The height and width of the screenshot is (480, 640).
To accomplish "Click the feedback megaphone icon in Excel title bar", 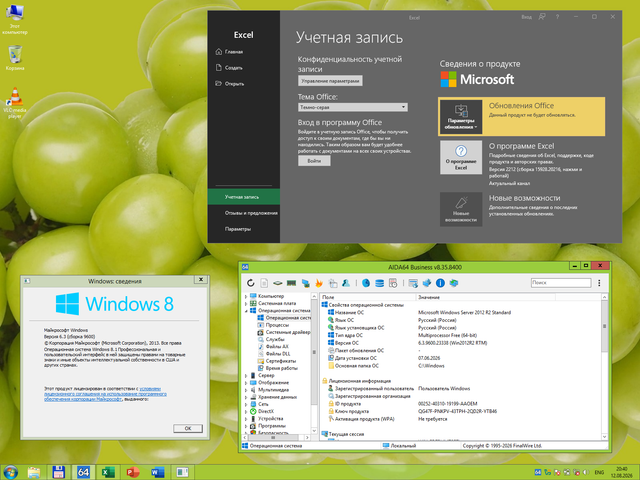I will 542,17.
